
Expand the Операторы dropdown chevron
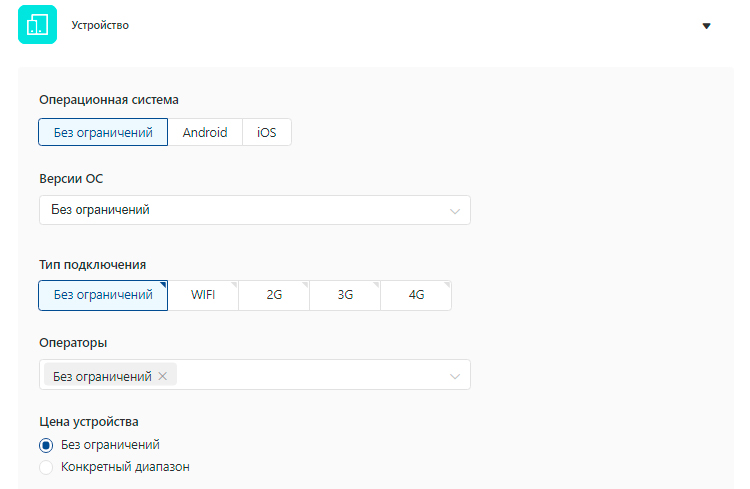point(455,376)
